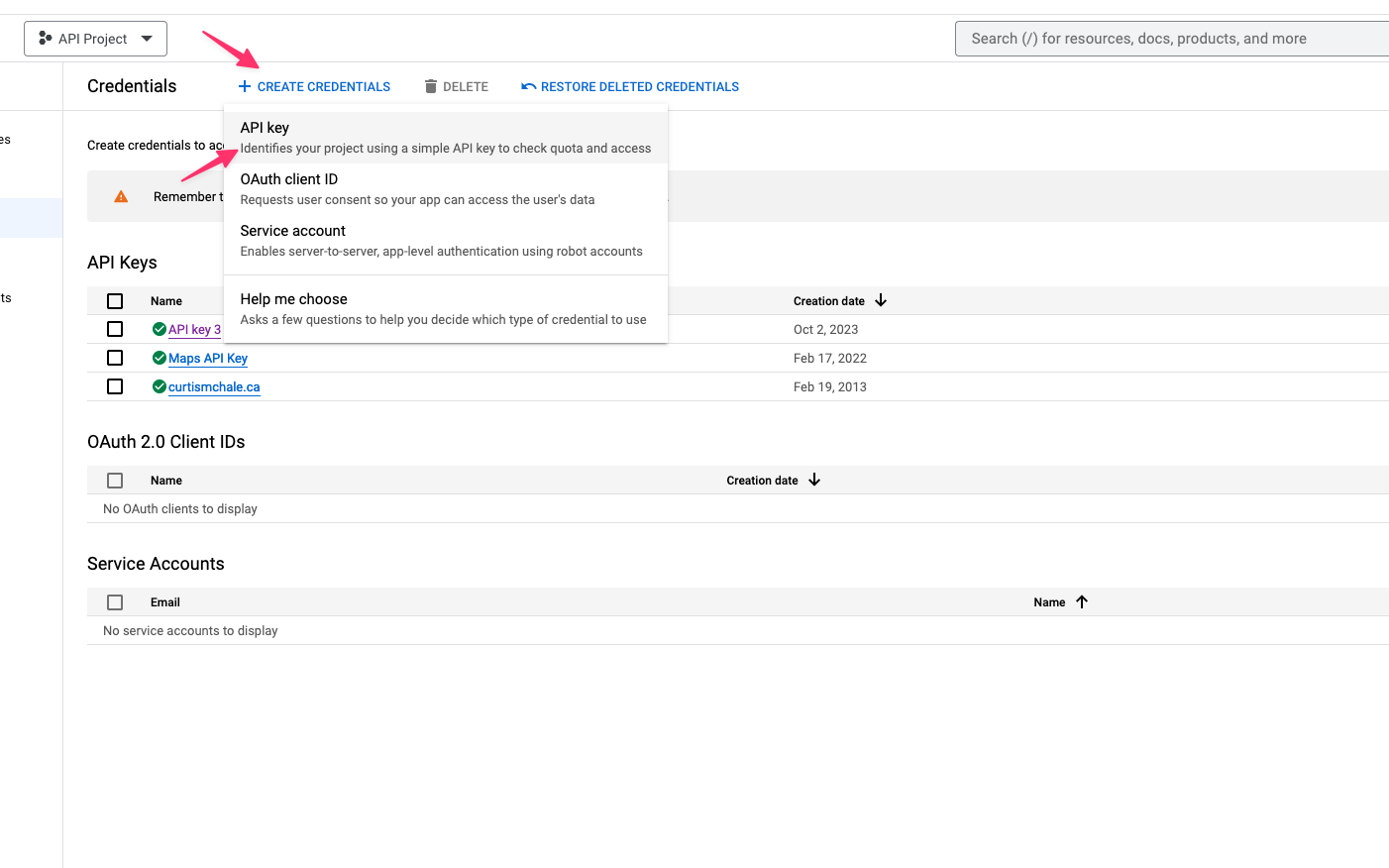
Task: Open the API Project selector dropdown
Action: click(95, 39)
